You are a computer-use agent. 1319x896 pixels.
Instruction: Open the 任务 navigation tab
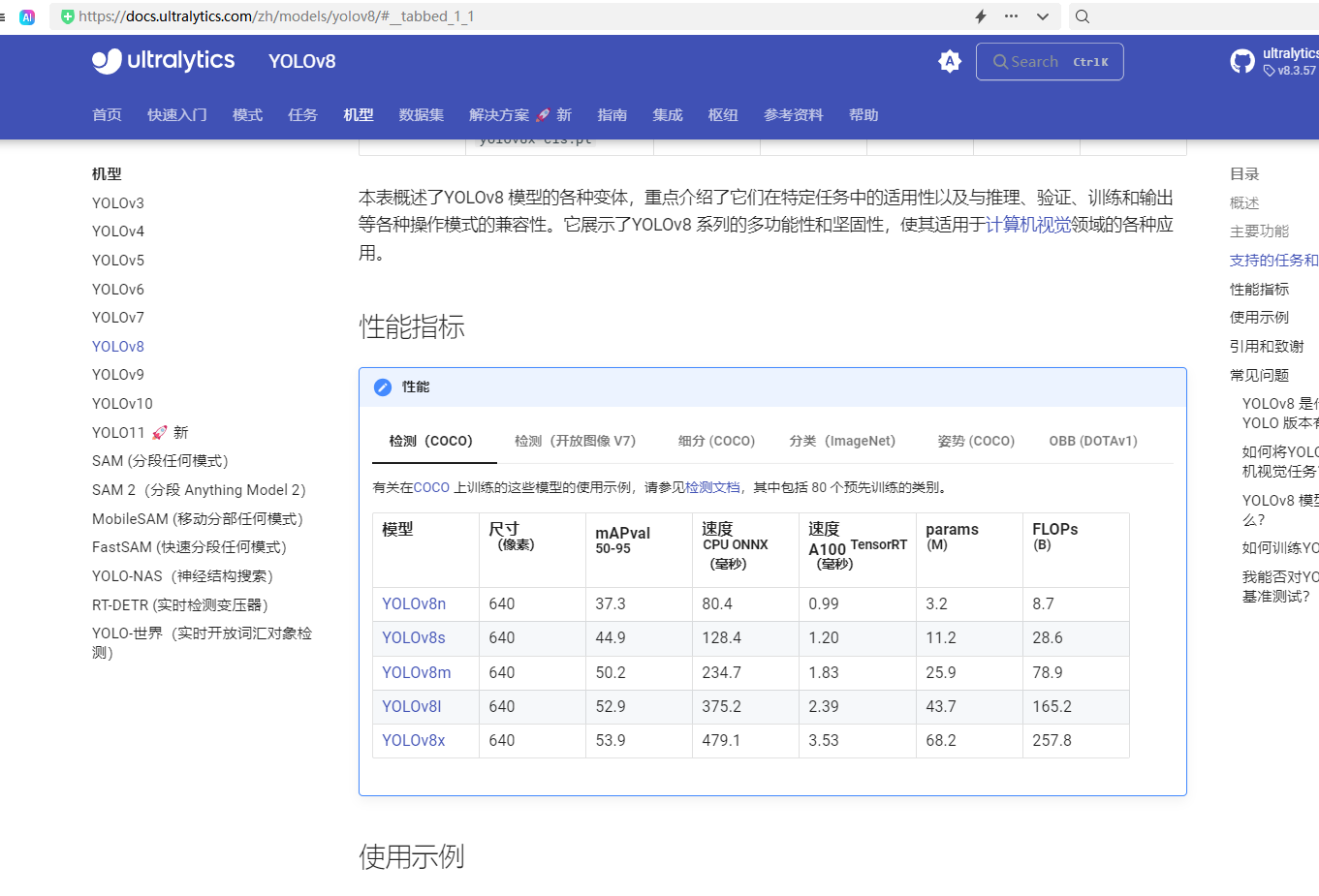coord(302,115)
